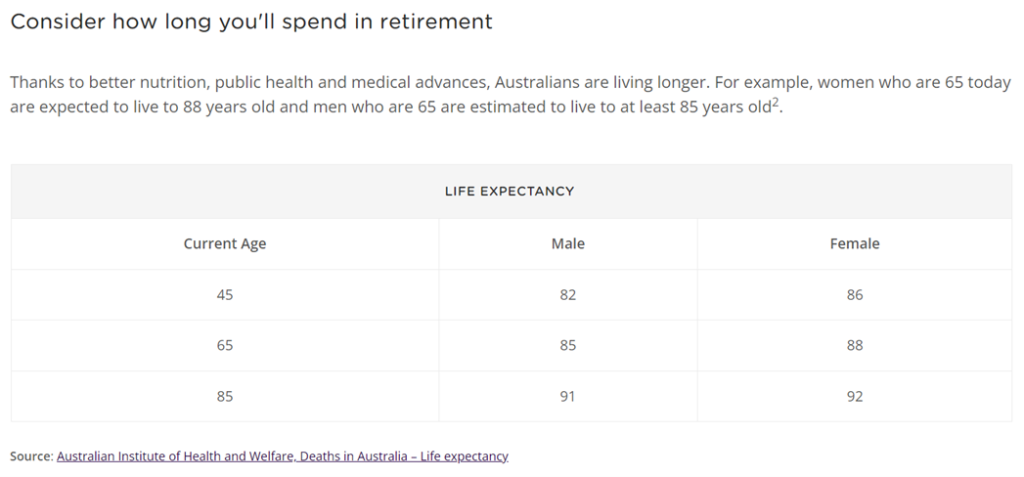This screenshot has height=477, width=1024.
Task: Select the Female column header
Action: tap(855, 244)
